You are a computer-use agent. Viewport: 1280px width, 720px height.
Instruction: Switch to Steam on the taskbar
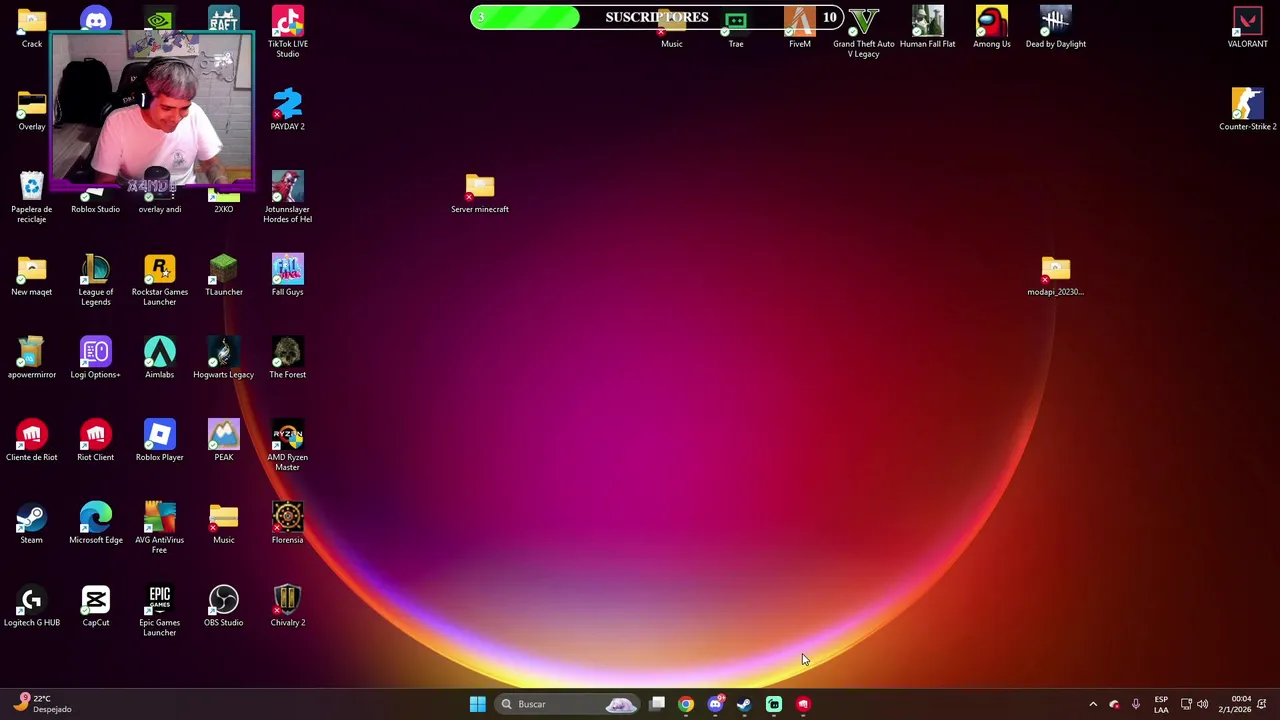click(x=744, y=704)
